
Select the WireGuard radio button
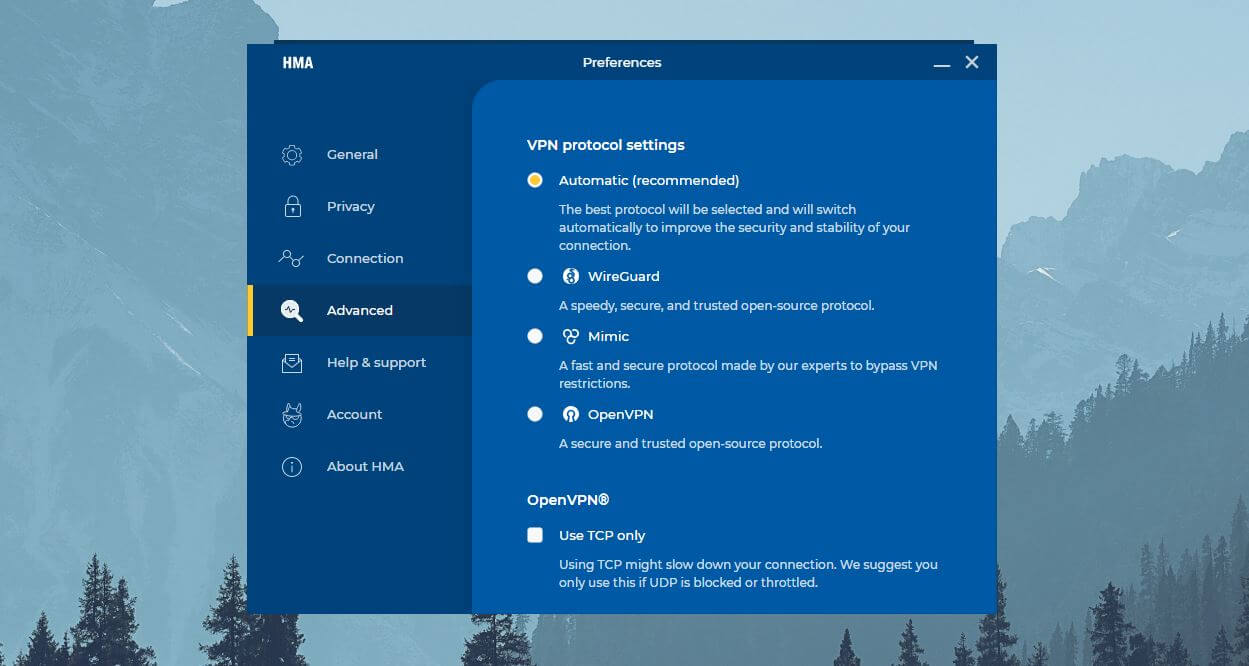coord(535,277)
